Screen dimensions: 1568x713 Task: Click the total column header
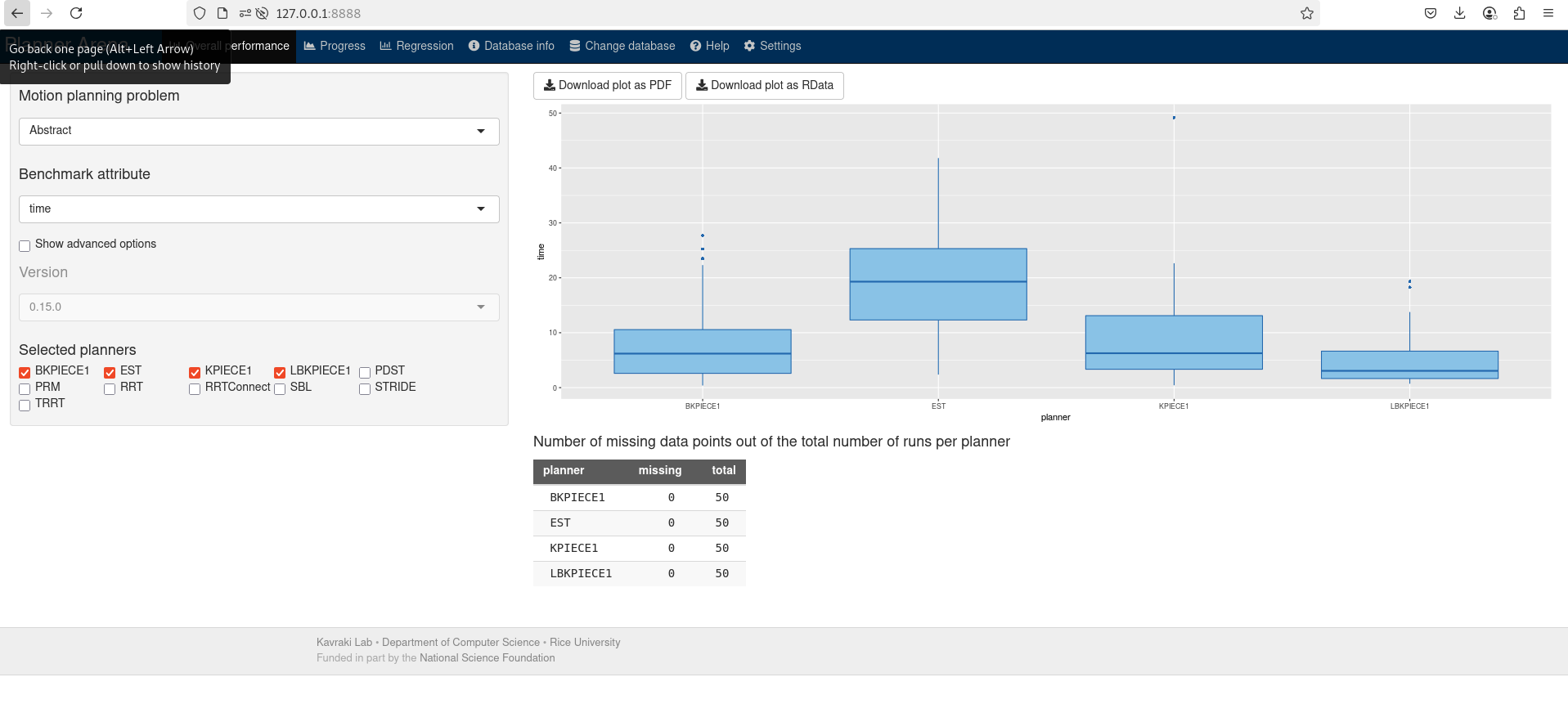coord(724,471)
